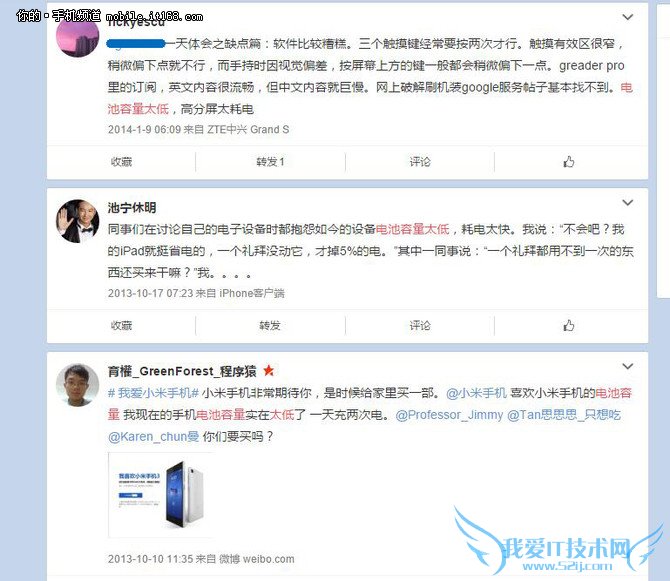Open the @小米手机 mention link

pyautogui.click(x=476, y=393)
